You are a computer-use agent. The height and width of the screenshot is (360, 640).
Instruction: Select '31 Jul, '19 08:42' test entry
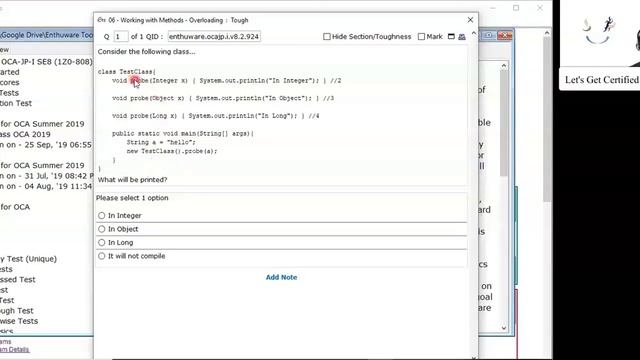coord(47,176)
